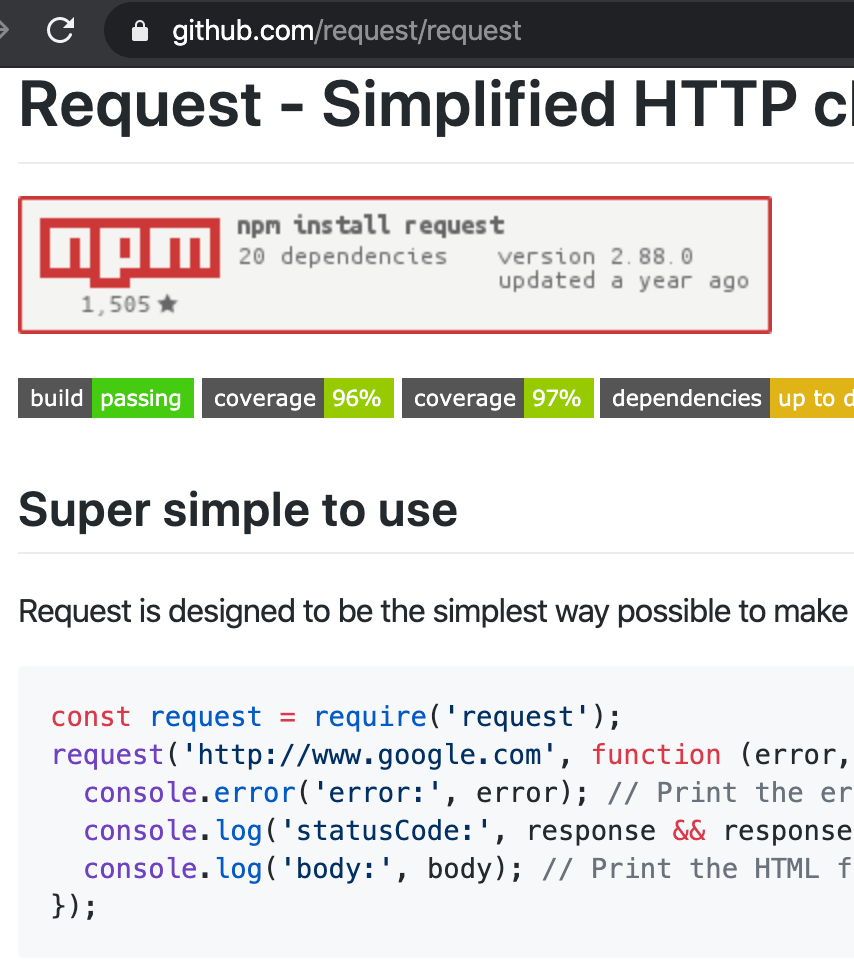This screenshot has height=962, width=854.
Task: Click the '1,505' star count on npm badge
Action: point(129,304)
